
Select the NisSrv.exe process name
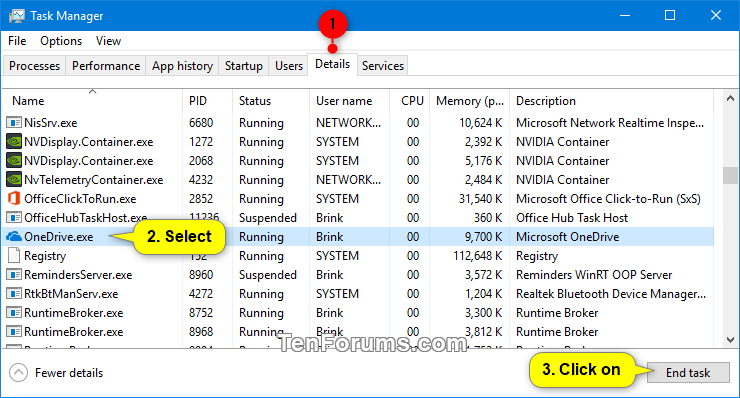click(50, 123)
